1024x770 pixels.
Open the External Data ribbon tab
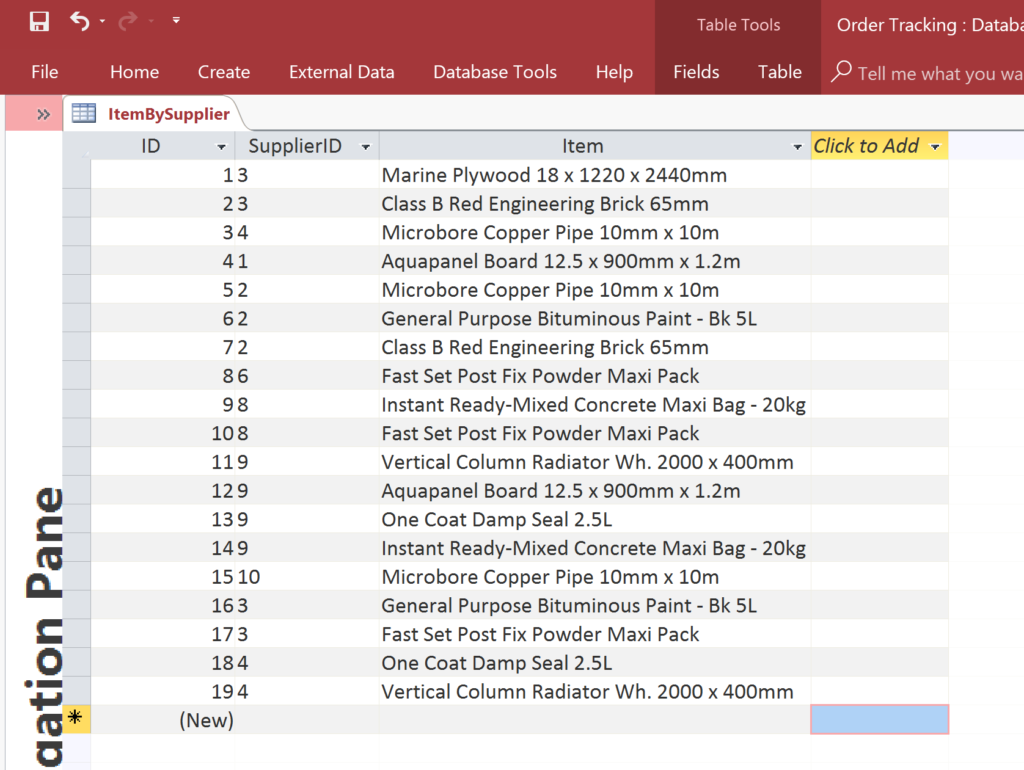342,72
